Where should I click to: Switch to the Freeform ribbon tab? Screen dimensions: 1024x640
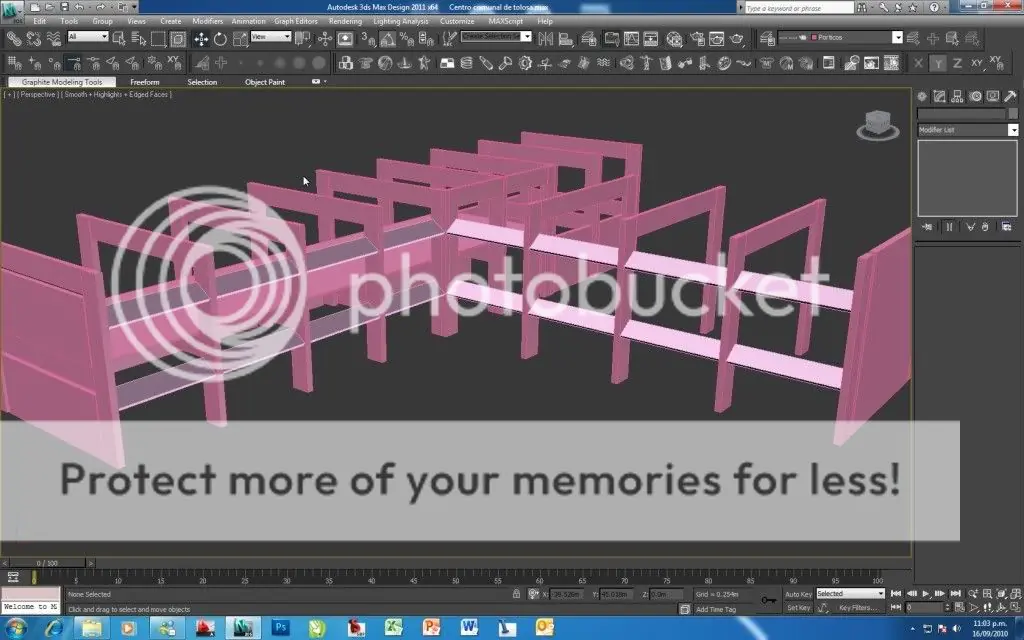click(x=144, y=82)
